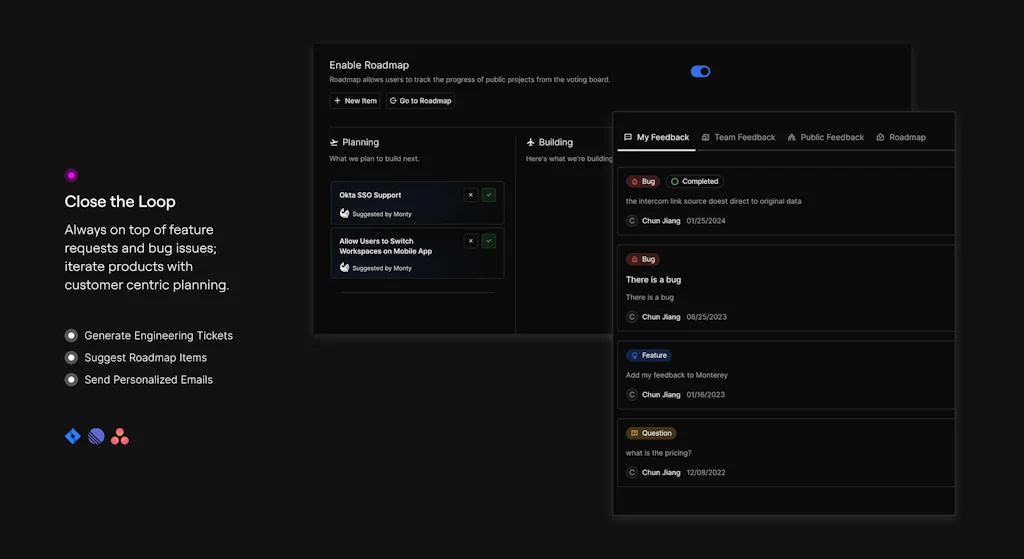Click the Chun Jiang avatar dated 01/16/2023
Viewport: 1024px width, 559px height.
tap(632, 394)
